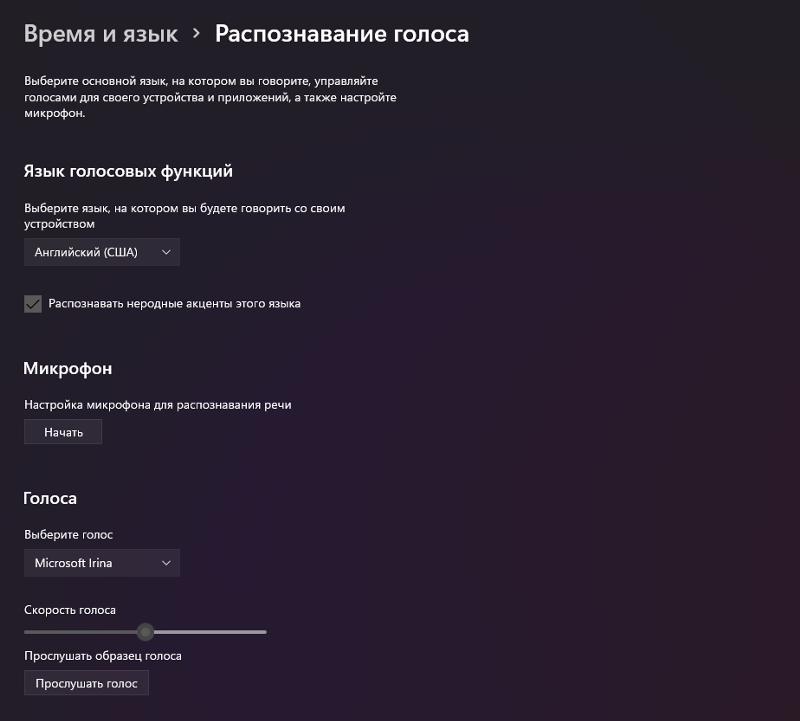
Task: Click the voice speed slider thumb
Action: (146, 632)
